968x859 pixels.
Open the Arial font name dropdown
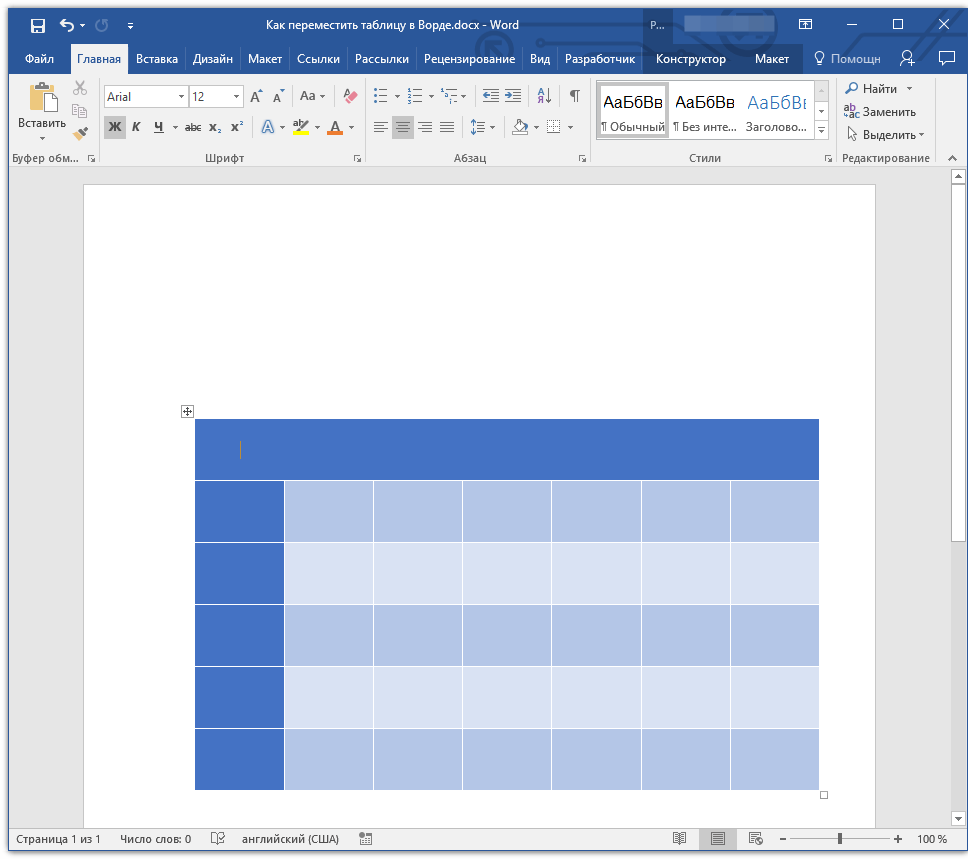(181, 97)
